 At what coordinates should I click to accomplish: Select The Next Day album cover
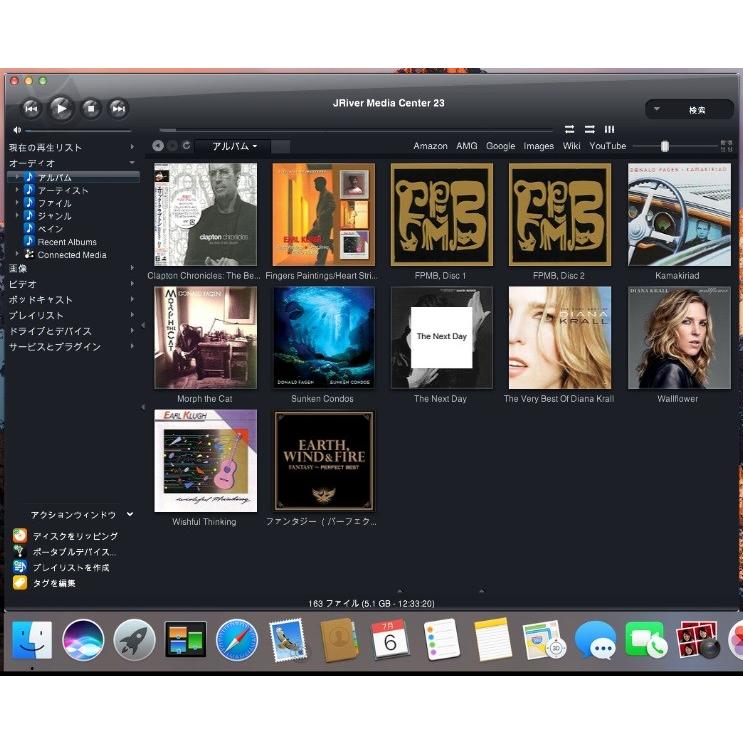[442, 337]
